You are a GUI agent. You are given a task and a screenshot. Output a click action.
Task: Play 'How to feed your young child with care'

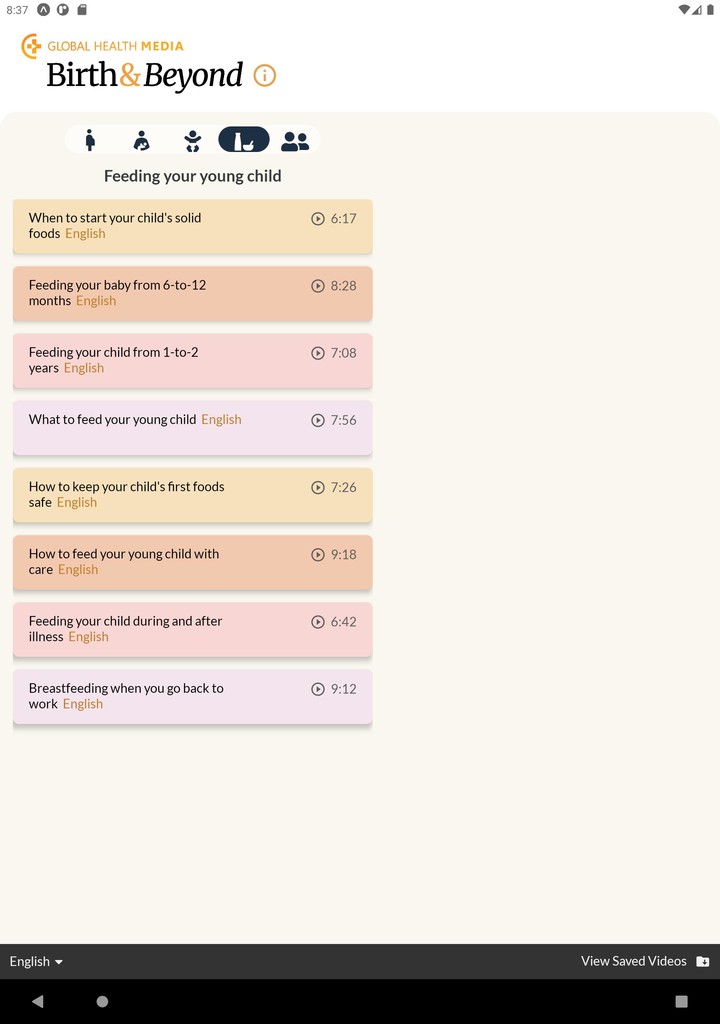click(x=318, y=555)
